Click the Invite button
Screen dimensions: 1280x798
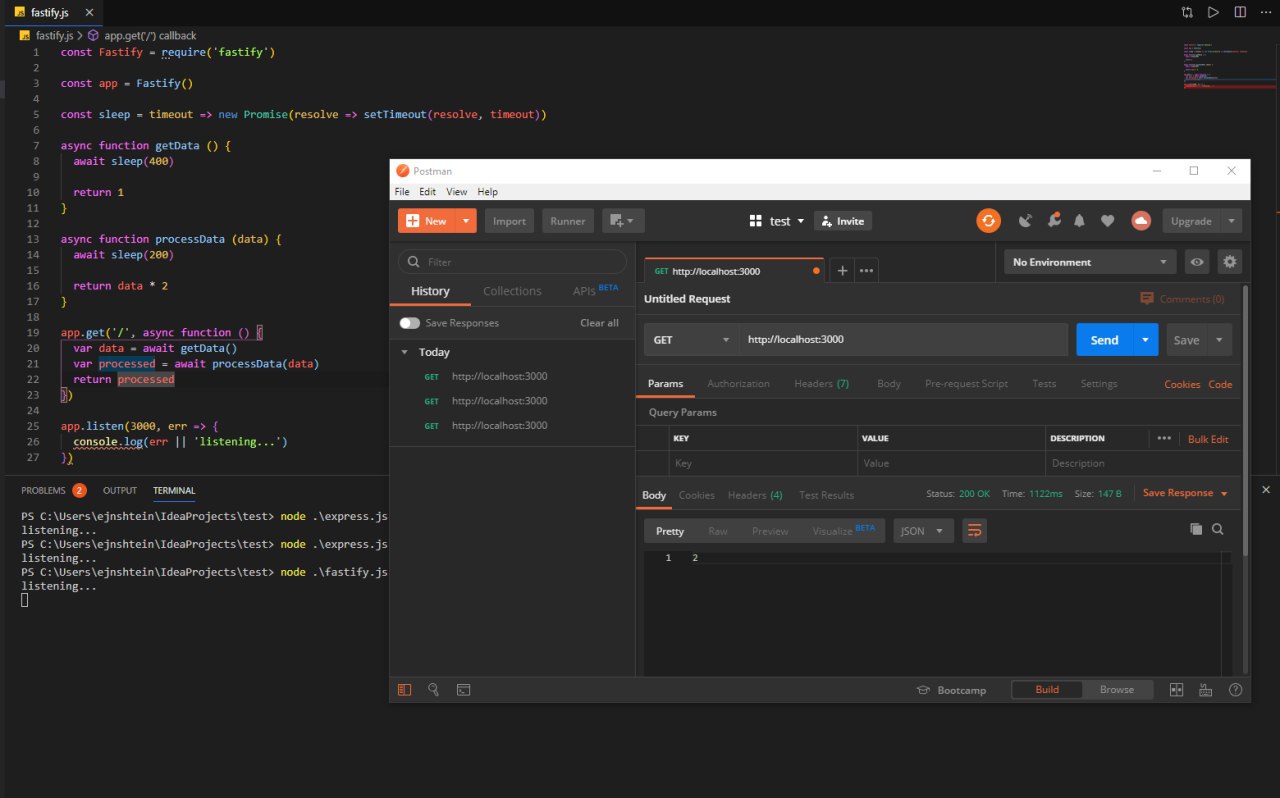pyautogui.click(x=842, y=221)
